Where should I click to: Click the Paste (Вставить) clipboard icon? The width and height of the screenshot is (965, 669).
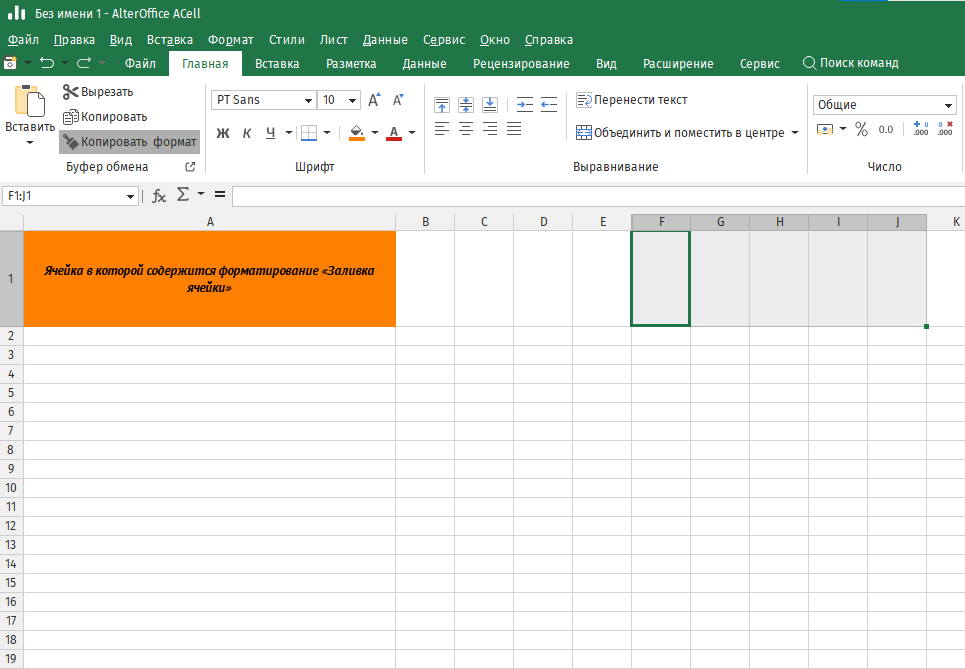point(30,101)
